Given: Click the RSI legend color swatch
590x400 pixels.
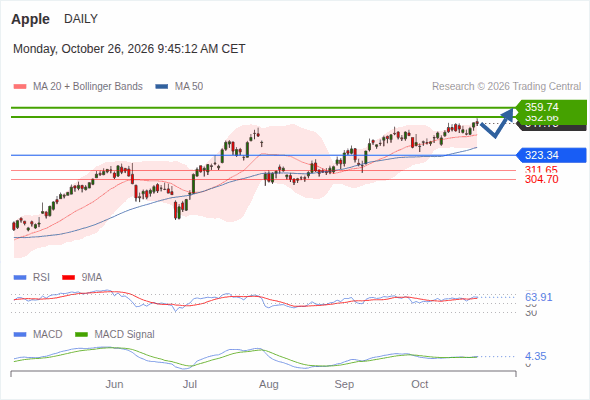Looking at the screenshot, I should pyautogui.click(x=20, y=278).
